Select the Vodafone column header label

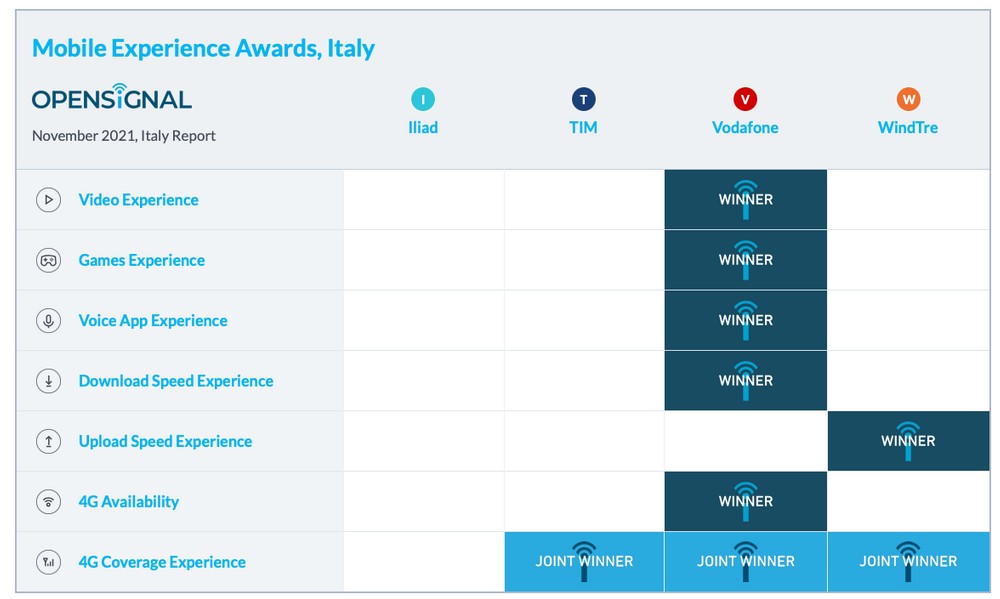click(x=745, y=128)
